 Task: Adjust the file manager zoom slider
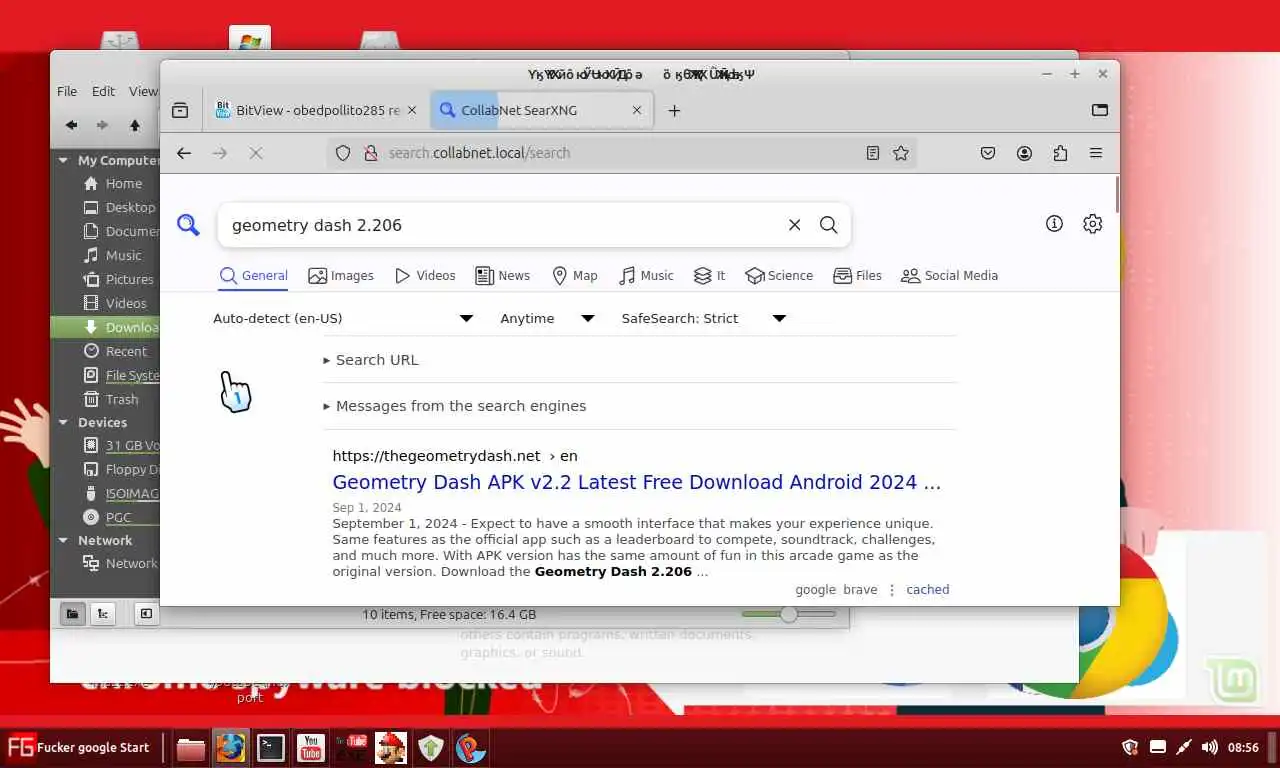pyautogui.click(x=789, y=614)
